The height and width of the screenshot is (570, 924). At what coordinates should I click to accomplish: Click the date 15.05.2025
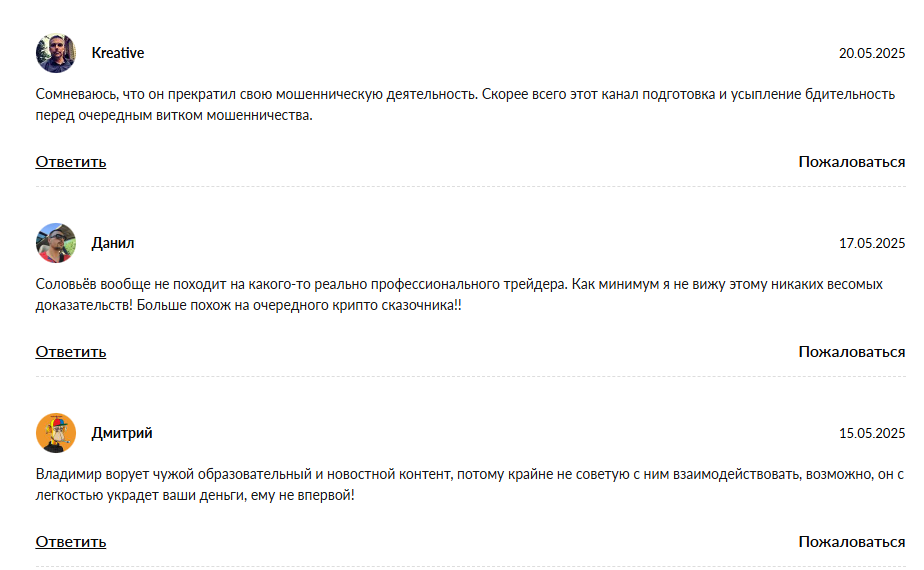tap(872, 433)
